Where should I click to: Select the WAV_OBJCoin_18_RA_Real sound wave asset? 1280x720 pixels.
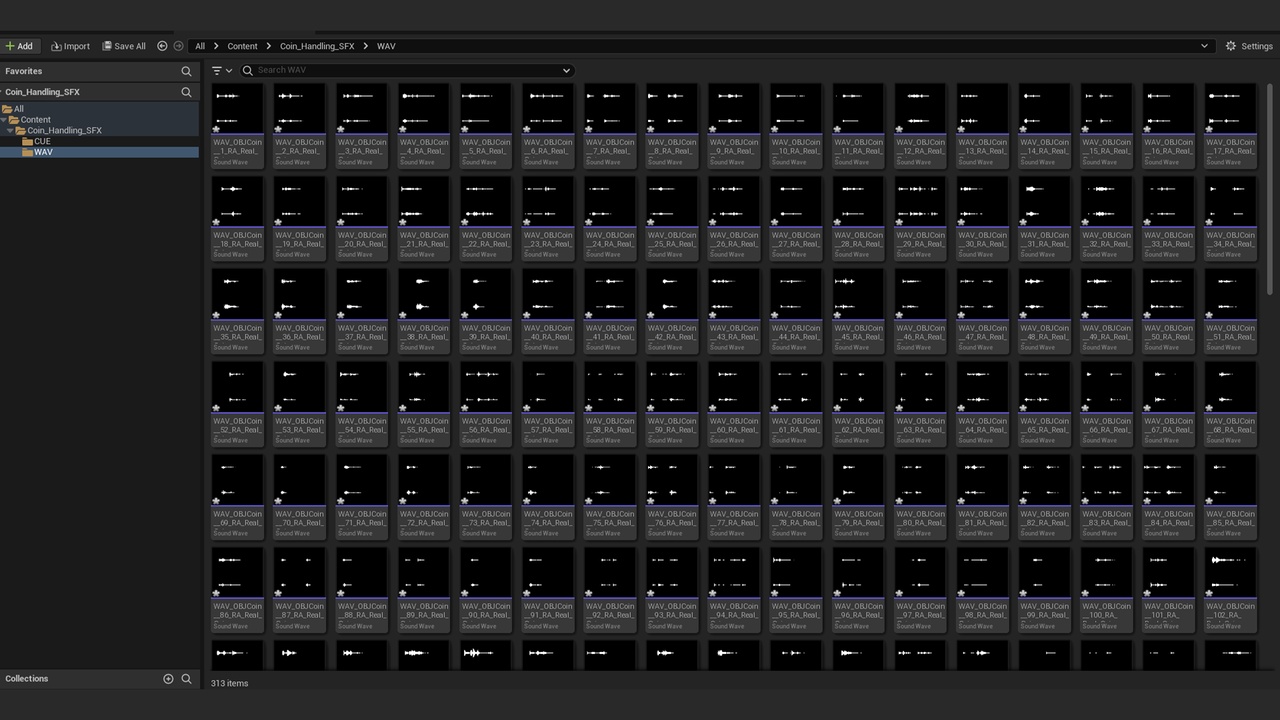click(x=238, y=218)
